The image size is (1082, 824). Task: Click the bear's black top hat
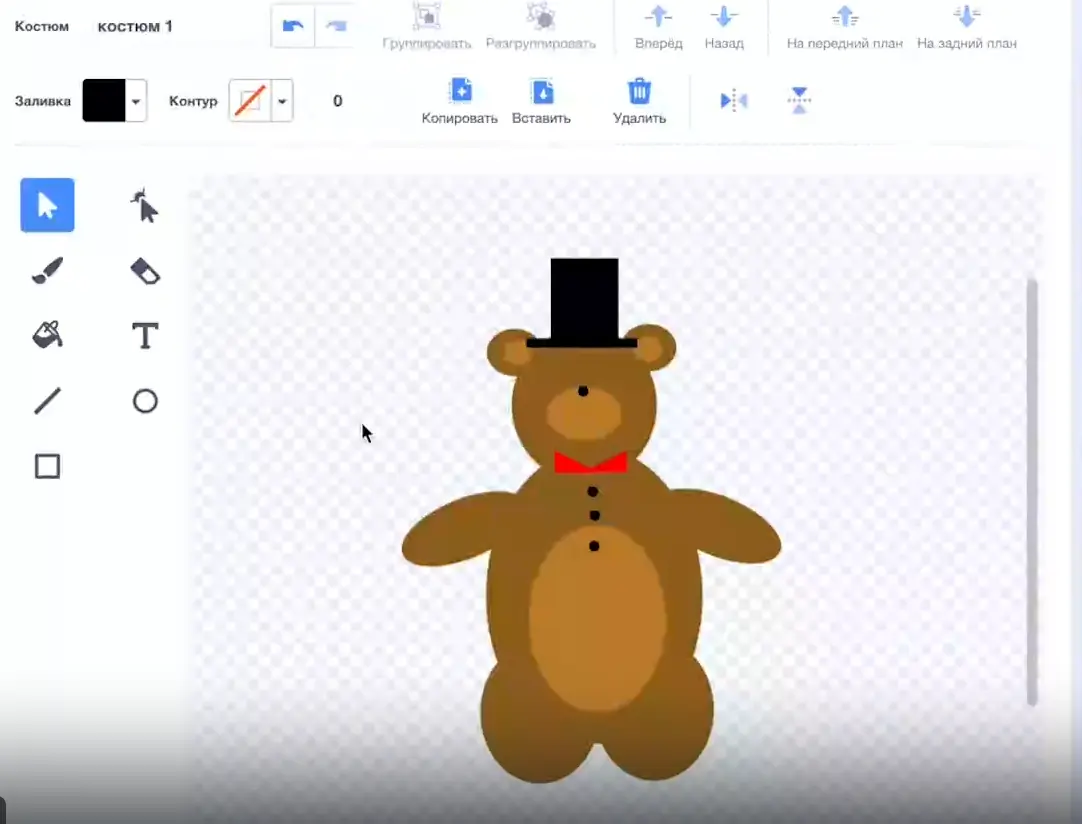(583, 302)
